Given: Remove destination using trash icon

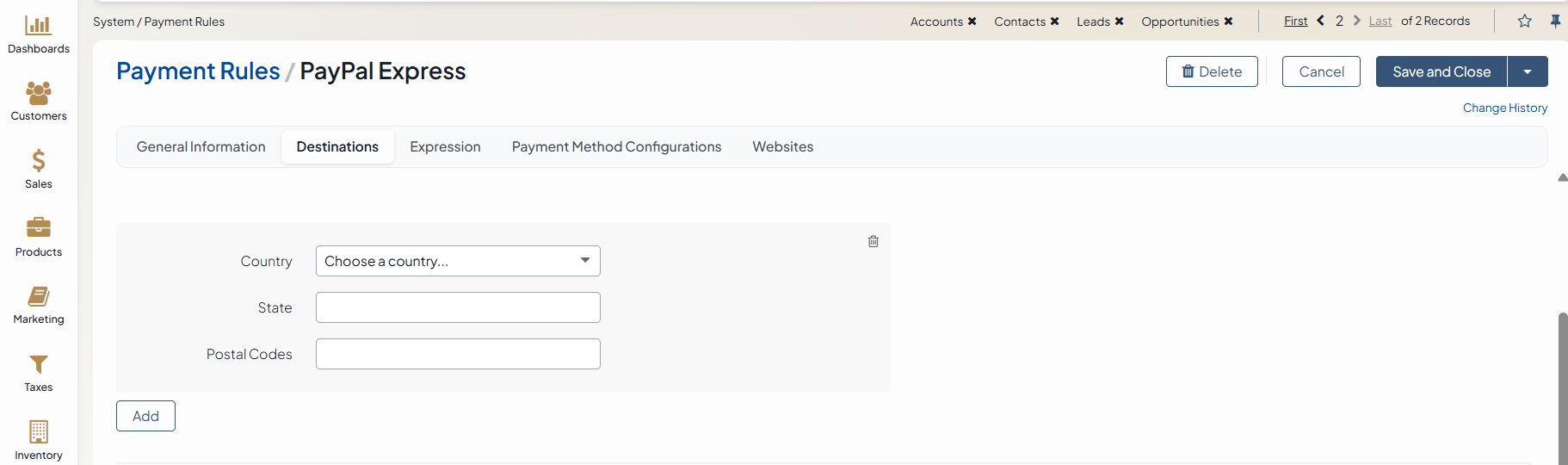Looking at the screenshot, I should [873, 242].
